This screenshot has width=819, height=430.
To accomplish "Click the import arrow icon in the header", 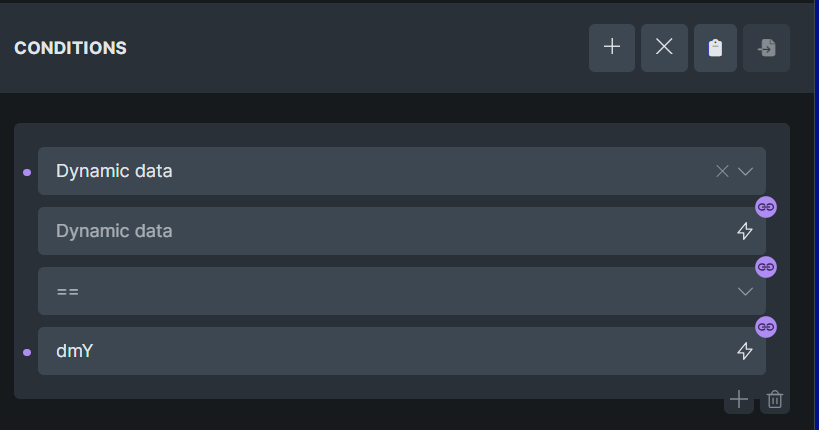I will 766,48.
